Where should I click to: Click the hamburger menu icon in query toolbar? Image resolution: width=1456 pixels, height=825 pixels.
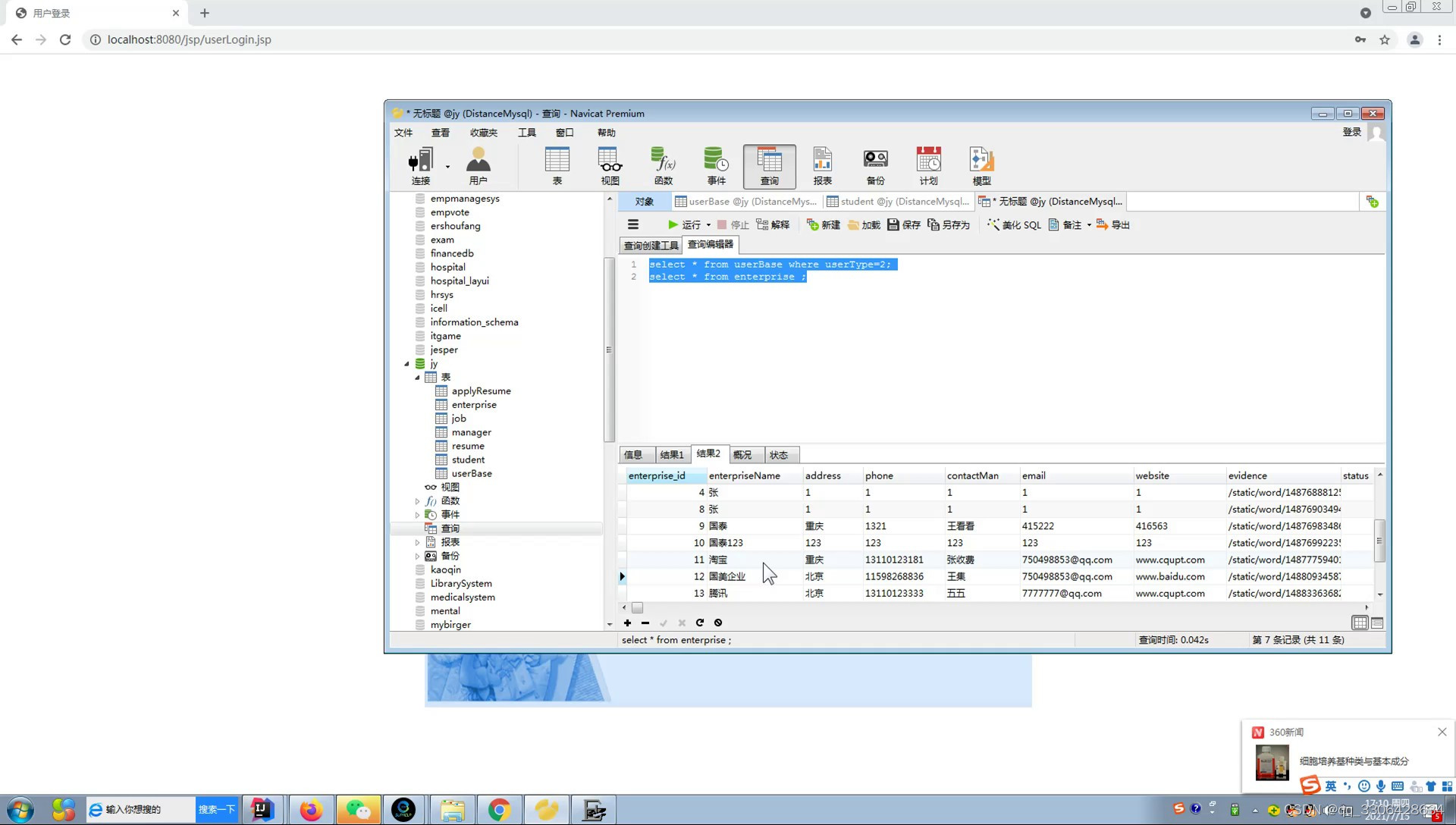(x=633, y=224)
